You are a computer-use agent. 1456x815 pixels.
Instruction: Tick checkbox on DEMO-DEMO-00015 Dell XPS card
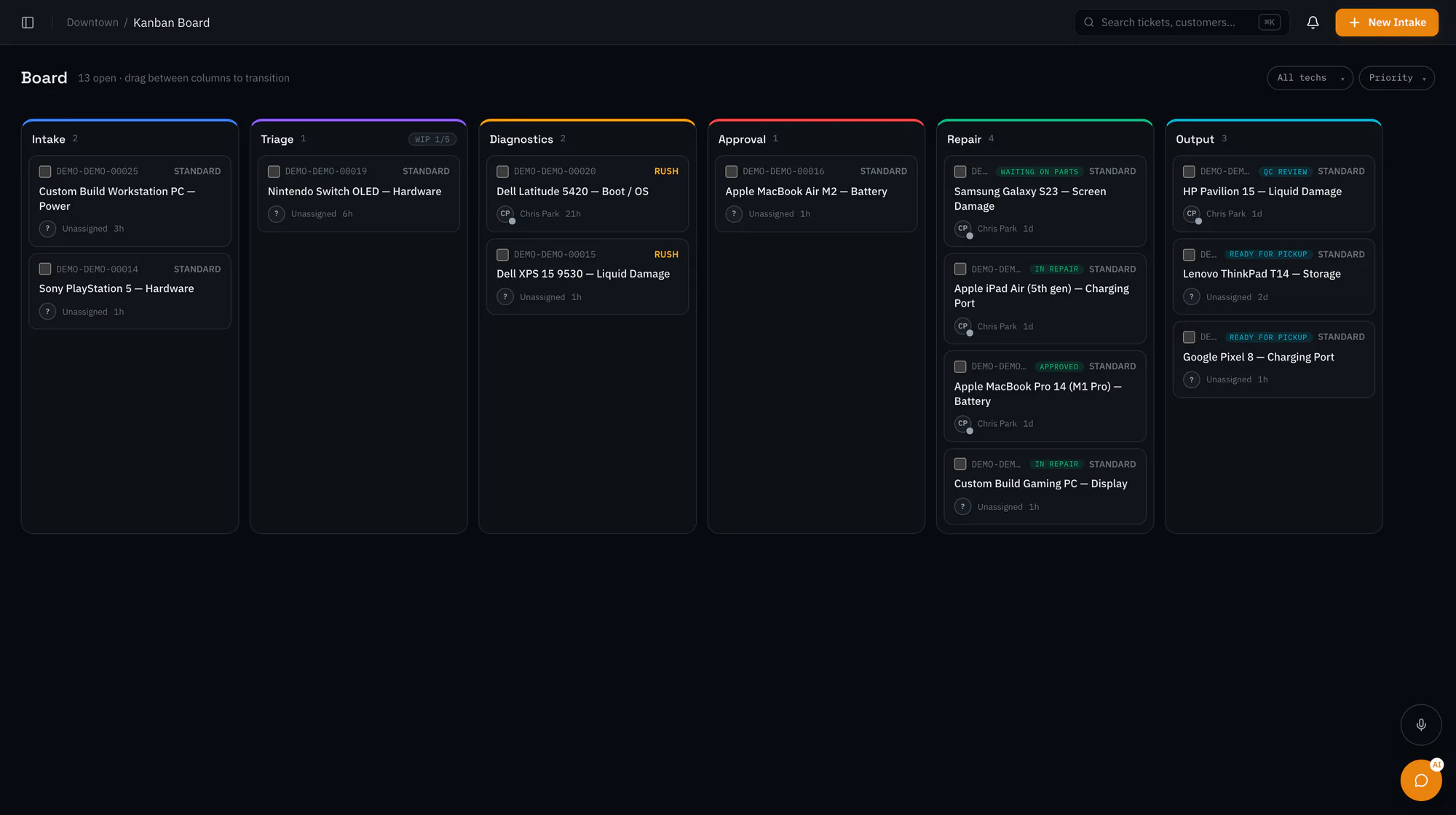click(x=502, y=255)
